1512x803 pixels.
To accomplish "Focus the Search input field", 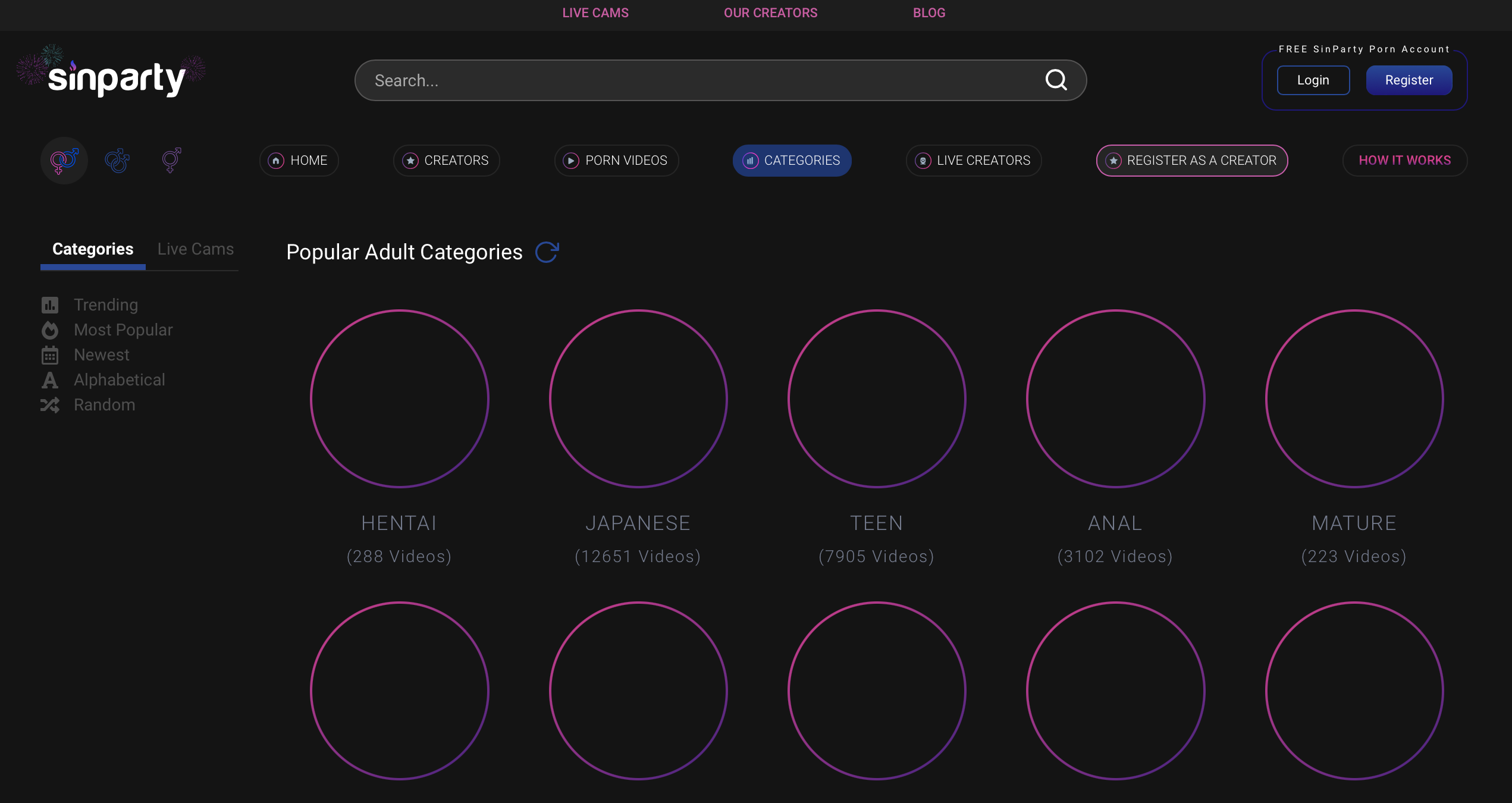I will (702, 80).
